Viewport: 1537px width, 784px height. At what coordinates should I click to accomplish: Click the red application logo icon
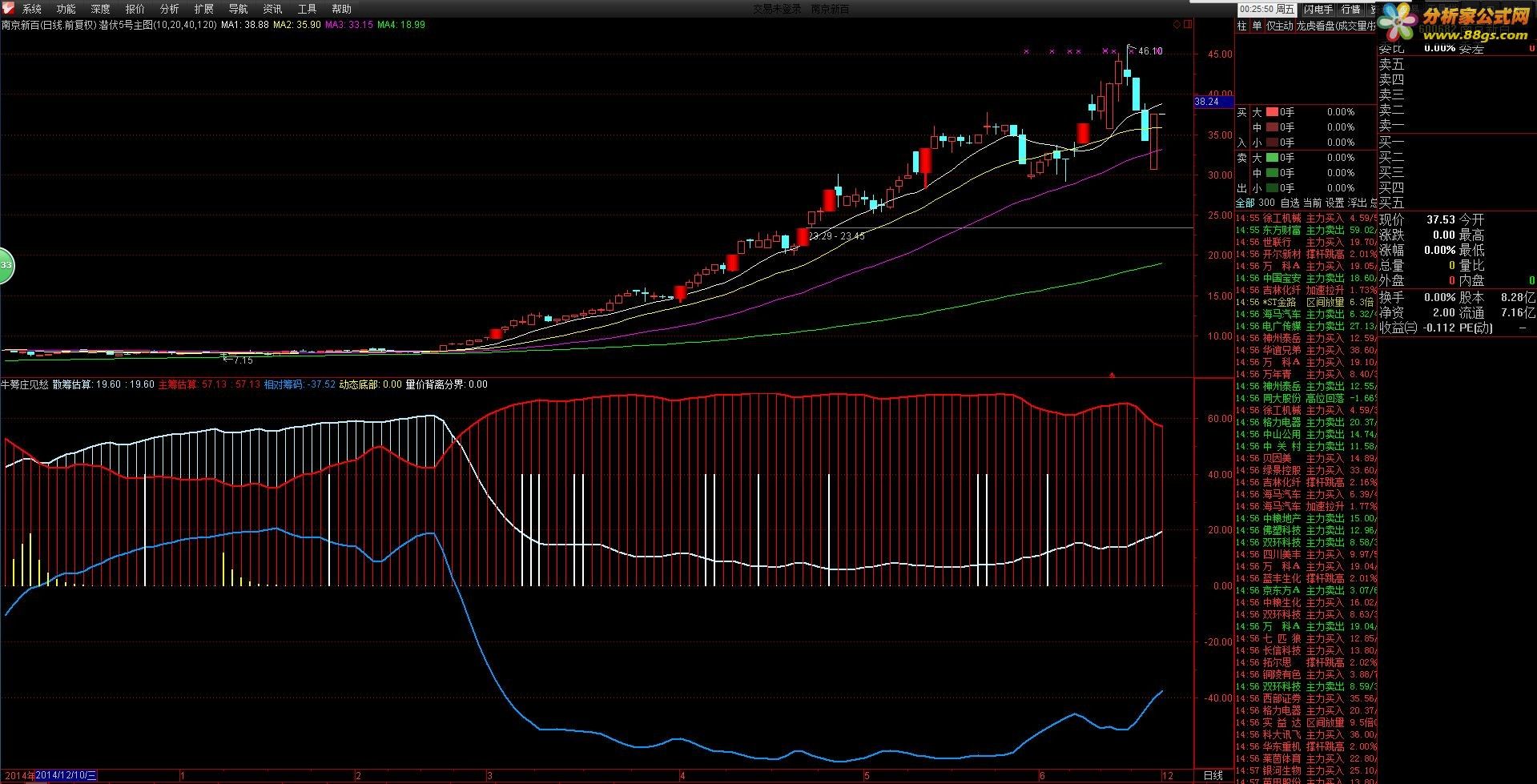pyautogui.click(x=8, y=9)
